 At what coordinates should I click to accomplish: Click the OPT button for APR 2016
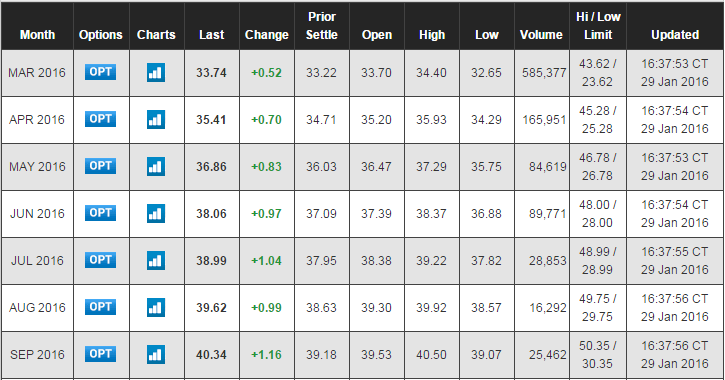coord(100,119)
